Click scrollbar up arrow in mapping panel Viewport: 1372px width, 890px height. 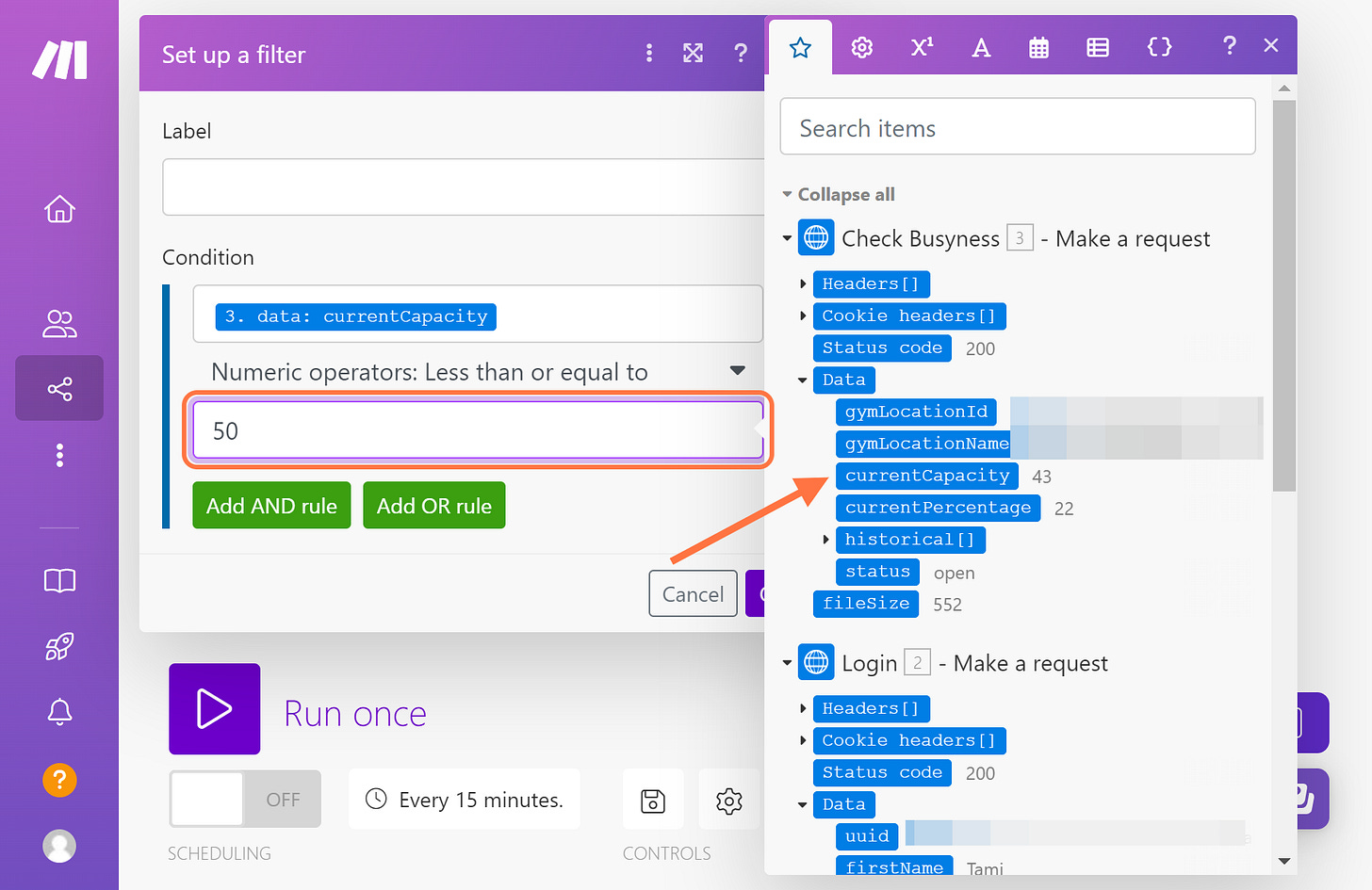point(1284,89)
